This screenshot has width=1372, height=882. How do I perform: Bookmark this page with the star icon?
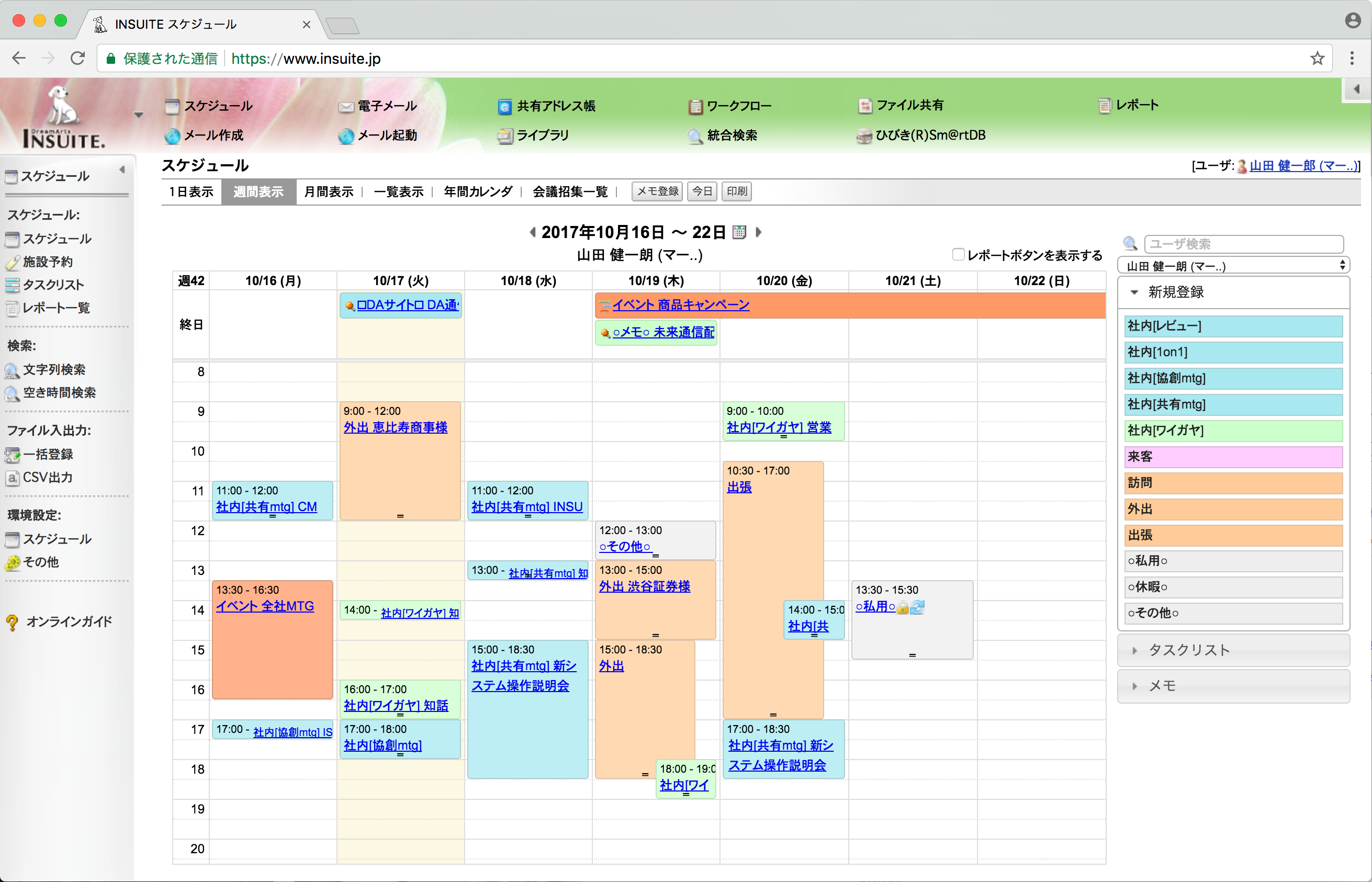1317,59
